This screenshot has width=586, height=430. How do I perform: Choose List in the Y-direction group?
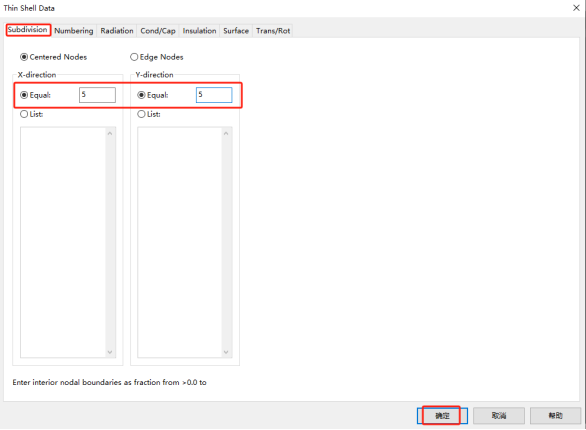click(x=149, y=114)
